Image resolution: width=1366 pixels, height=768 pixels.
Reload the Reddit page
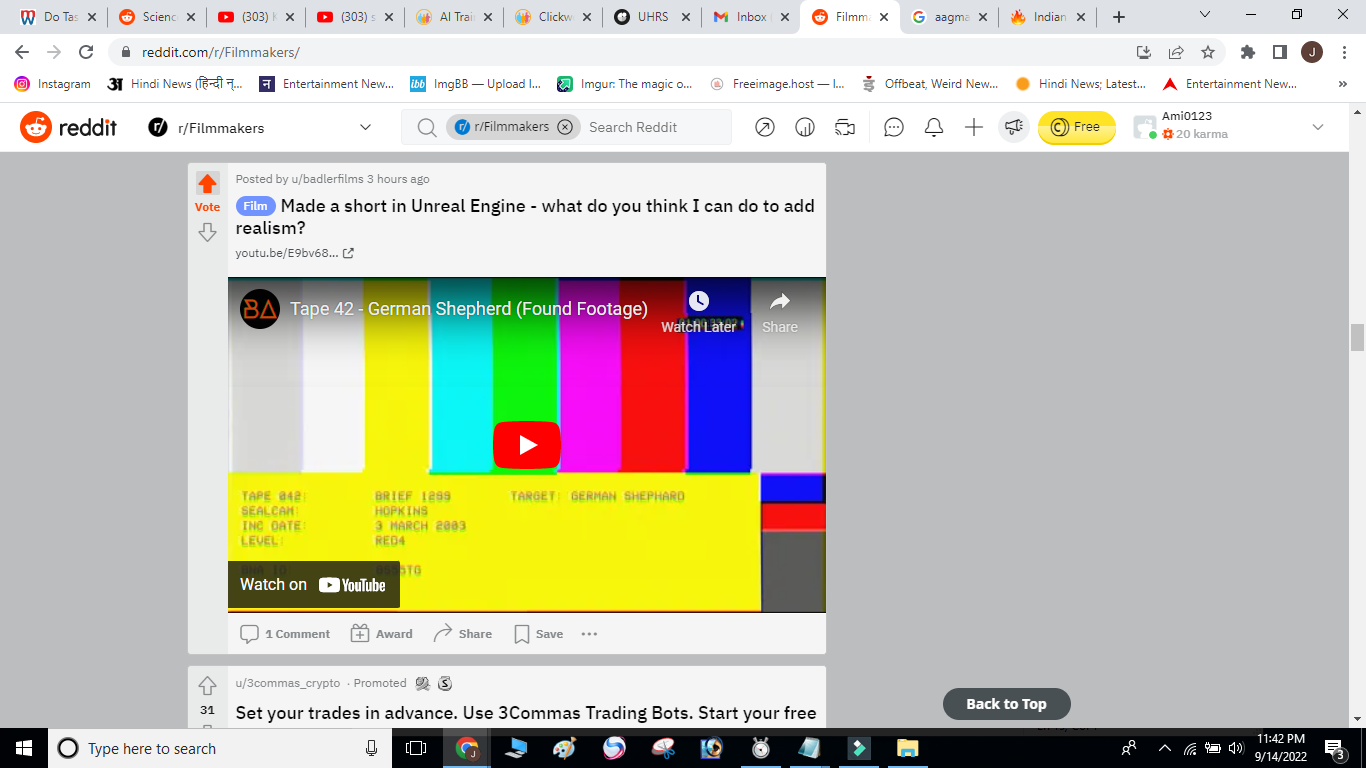point(86,52)
